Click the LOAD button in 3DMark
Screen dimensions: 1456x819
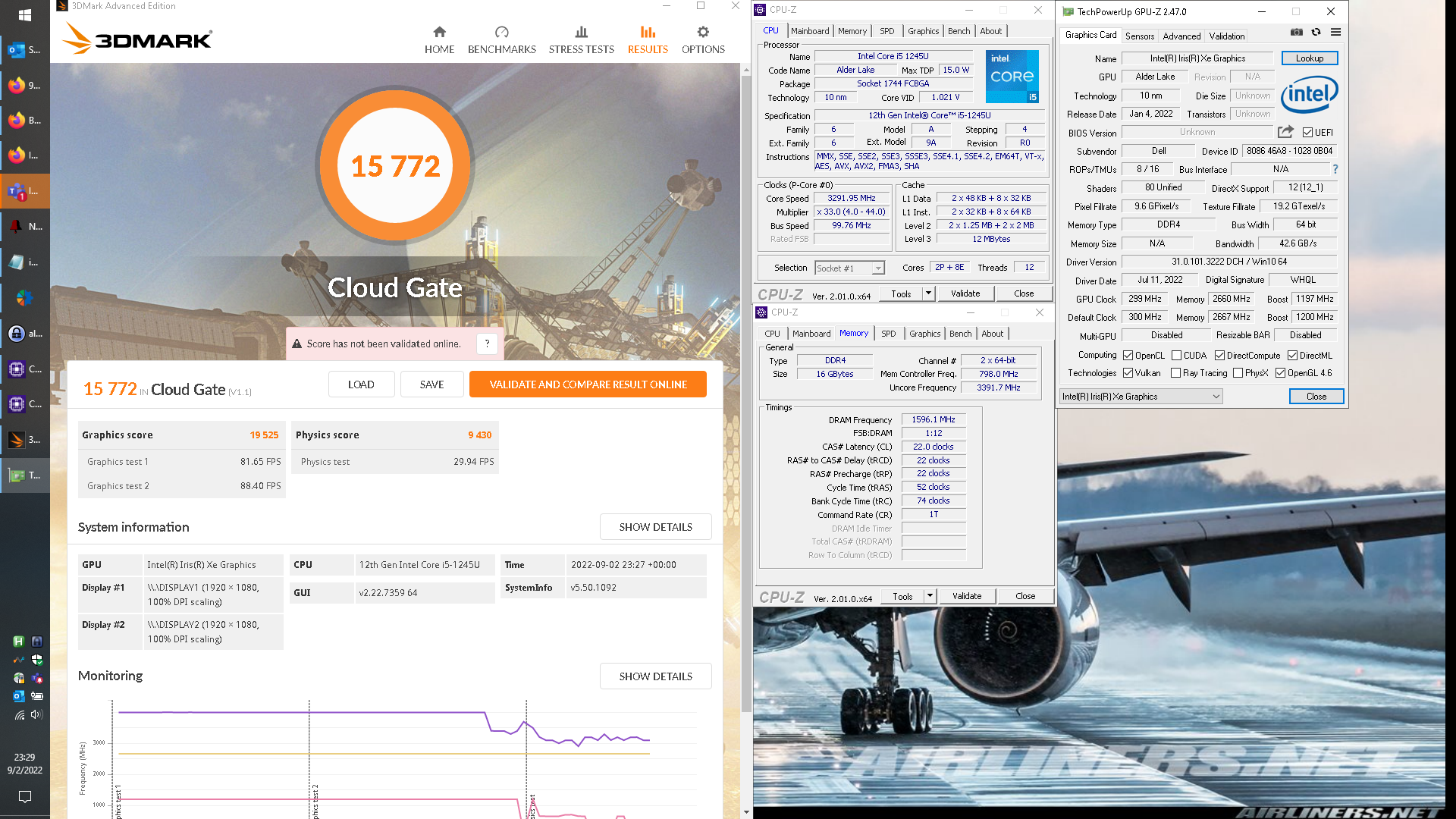[x=361, y=384]
